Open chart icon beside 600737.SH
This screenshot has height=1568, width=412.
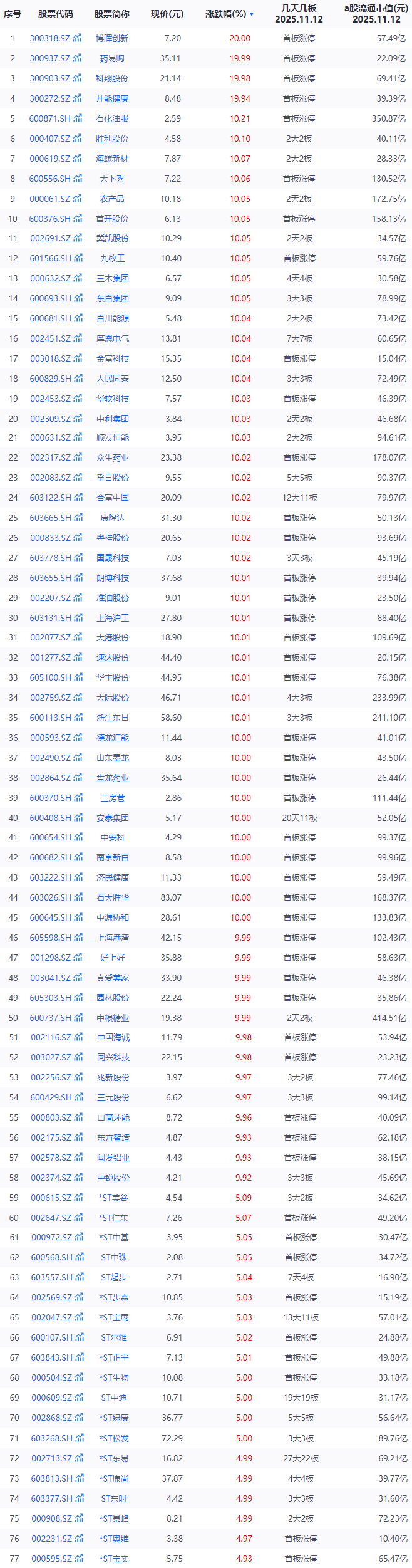(78, 1018)
